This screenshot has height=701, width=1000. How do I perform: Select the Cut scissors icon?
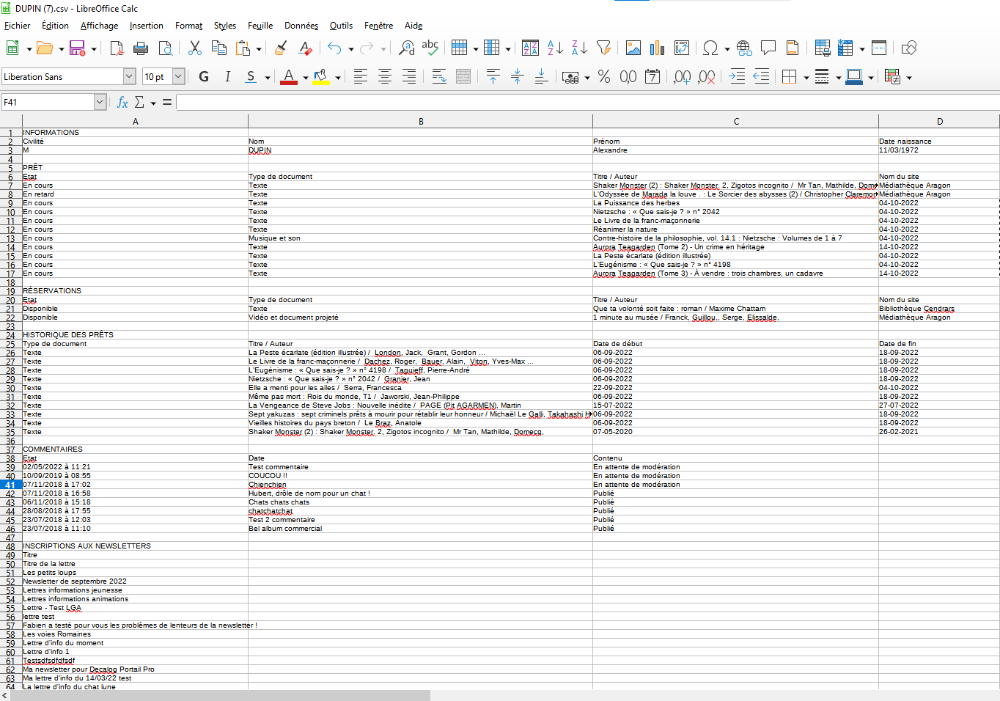(x=194, y=47)
